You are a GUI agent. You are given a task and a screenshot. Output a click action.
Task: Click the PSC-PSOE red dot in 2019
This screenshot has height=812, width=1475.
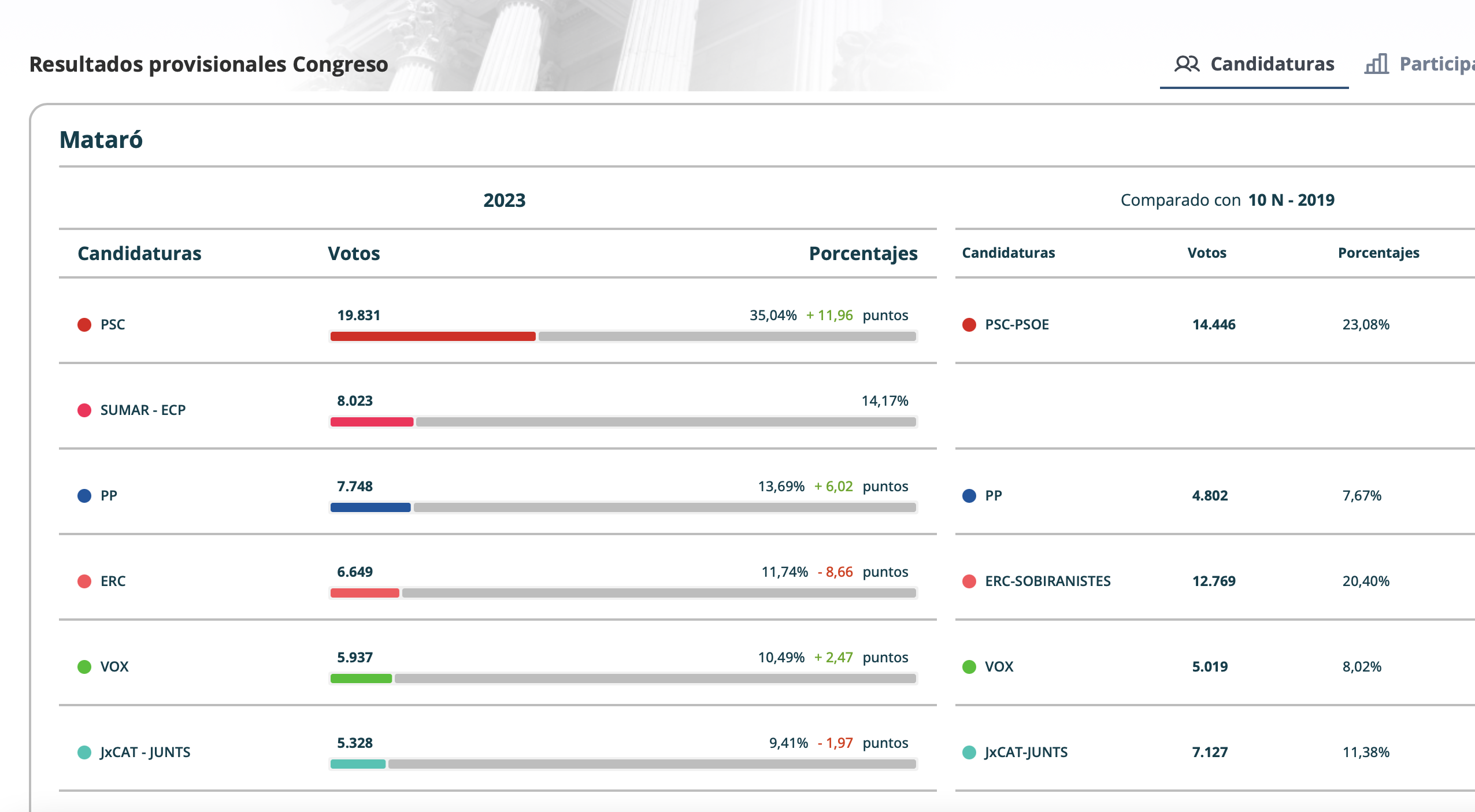[969, 325]
